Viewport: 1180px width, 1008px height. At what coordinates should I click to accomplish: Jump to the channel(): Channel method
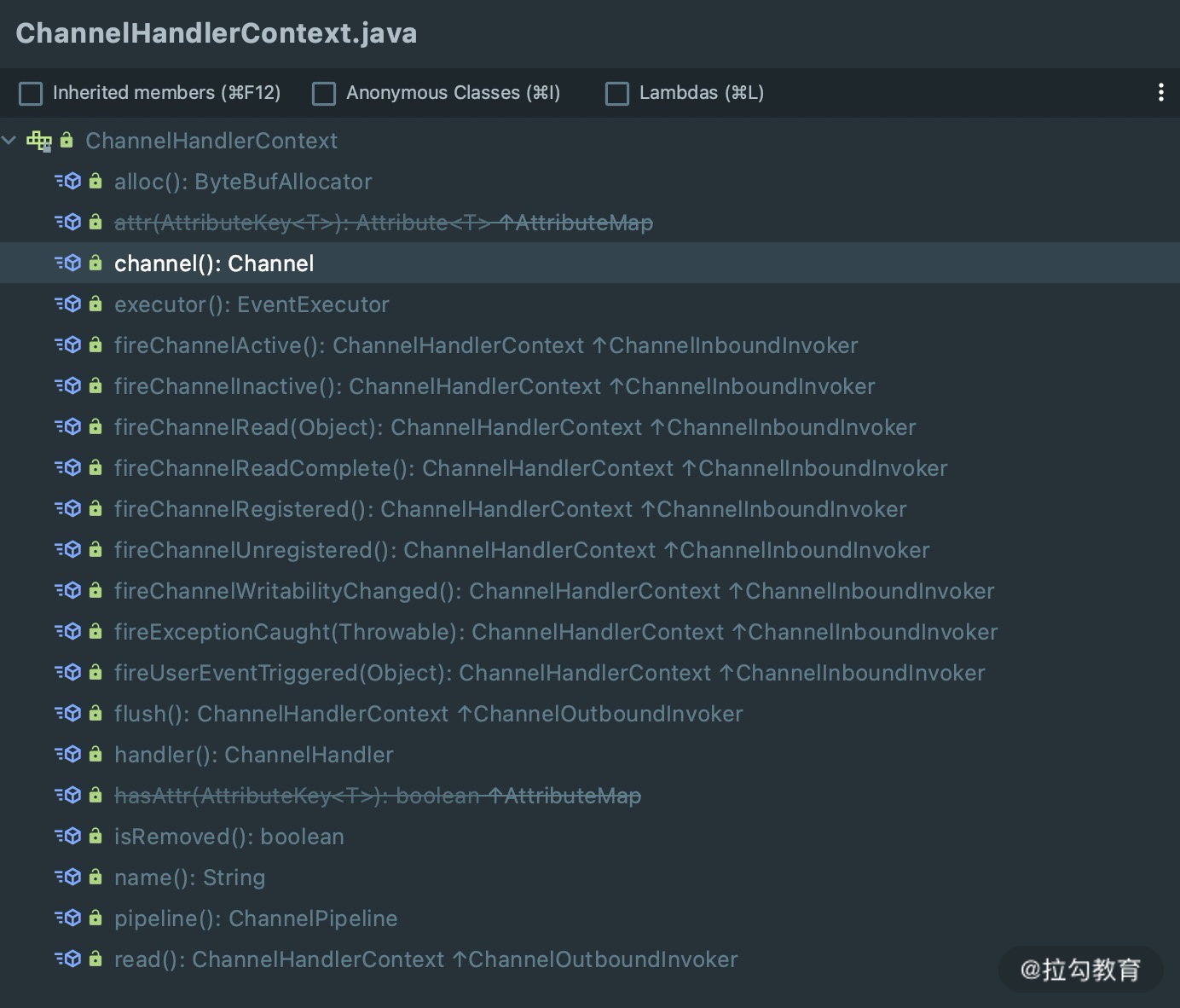tap(214, 264)
